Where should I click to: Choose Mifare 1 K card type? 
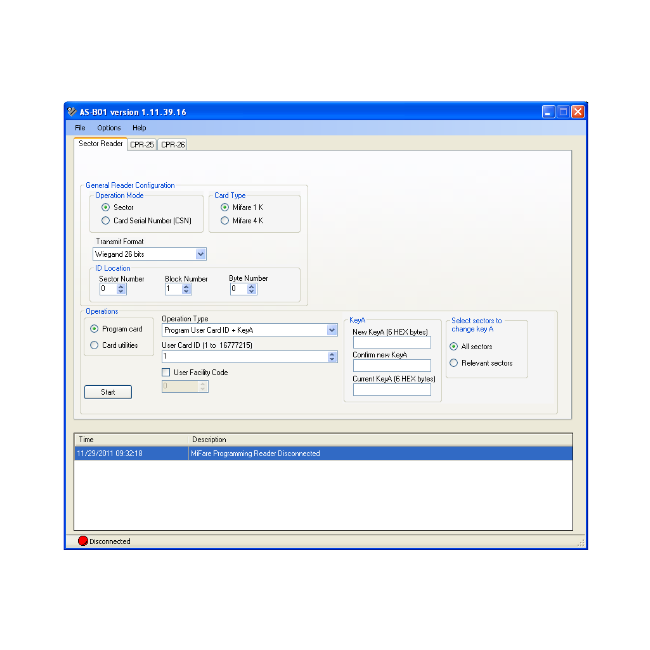coord(225,207)
